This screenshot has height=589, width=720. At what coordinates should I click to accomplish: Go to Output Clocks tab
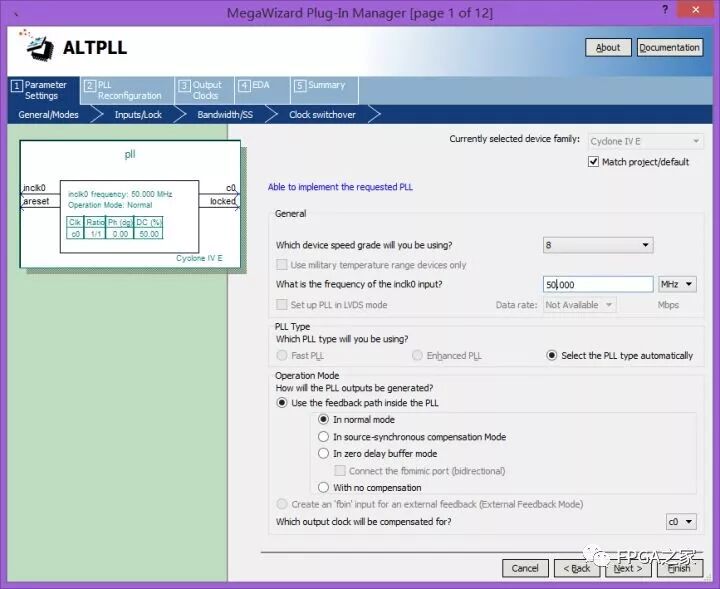200,90
